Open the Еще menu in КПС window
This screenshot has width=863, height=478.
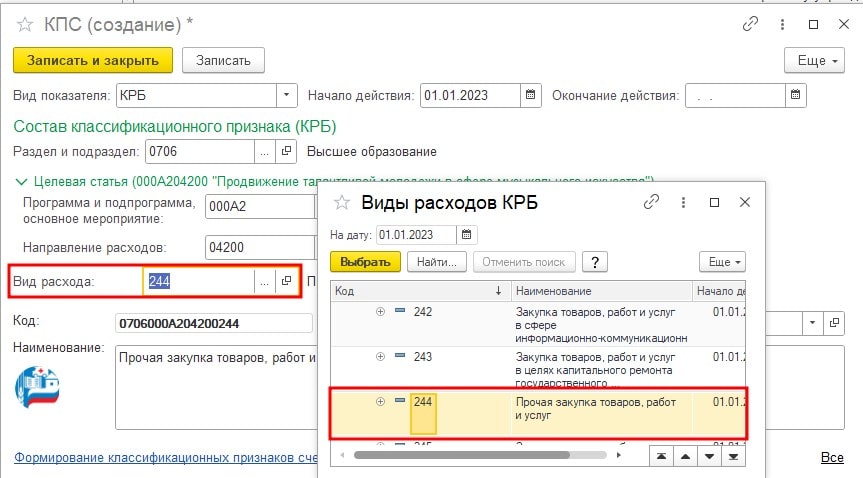tap(818, 60)
